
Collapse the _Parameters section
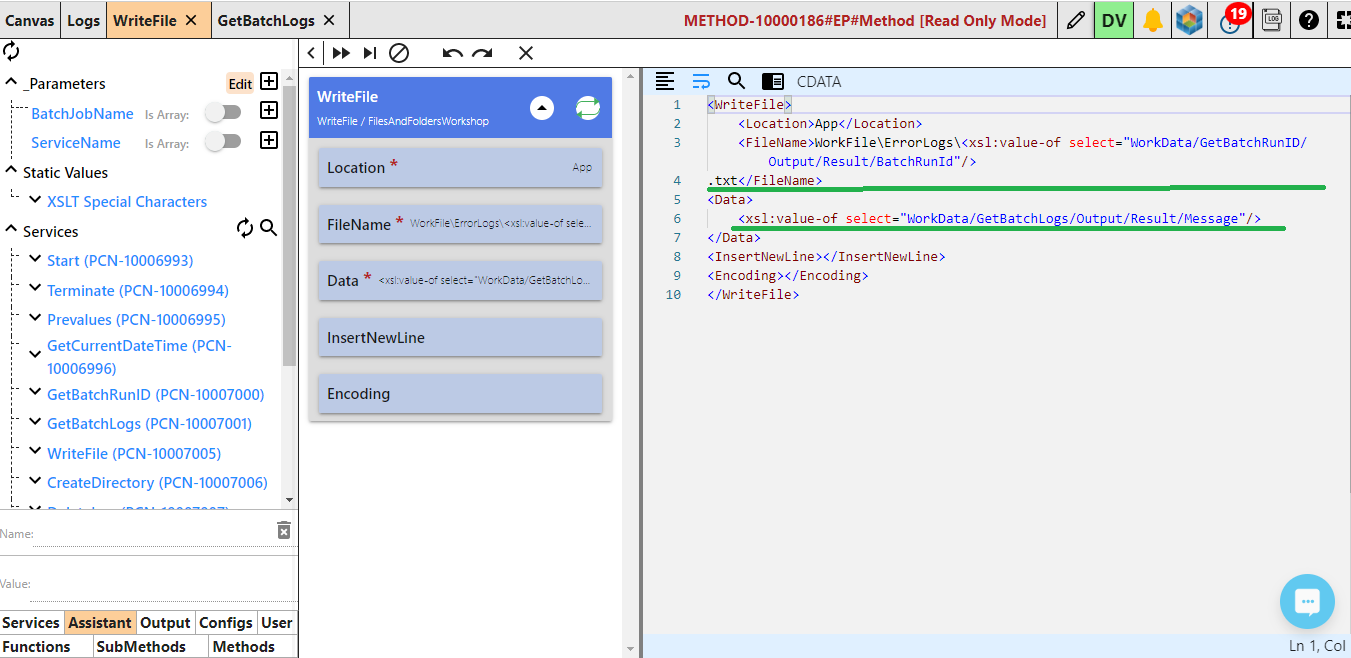click(12, 83)
